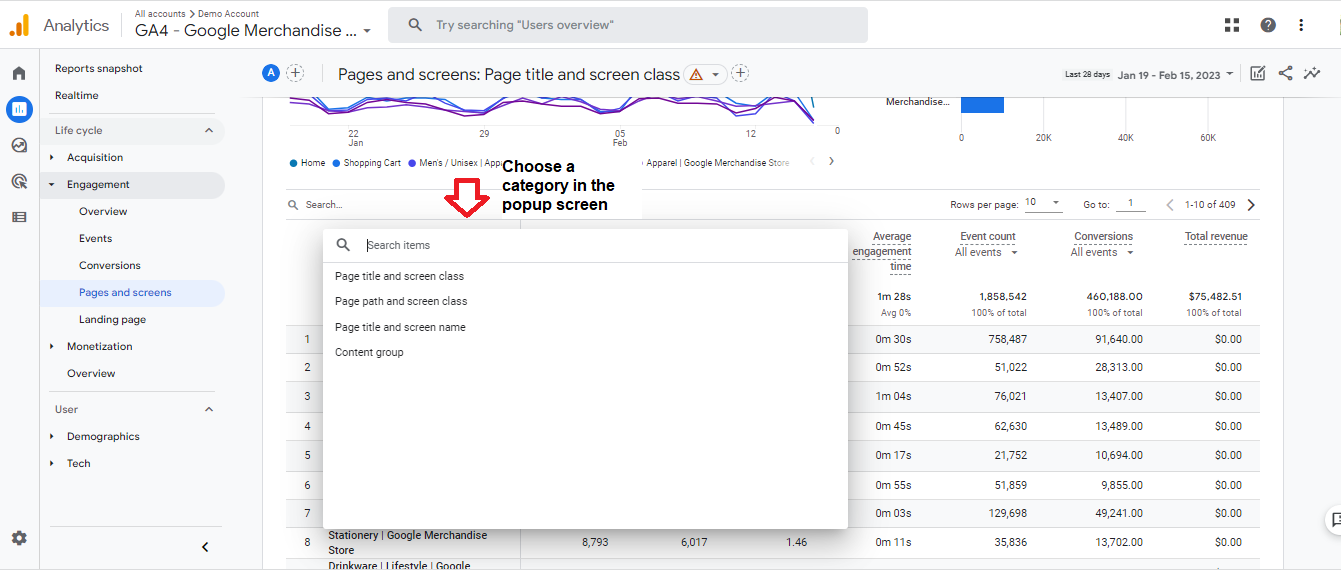This screenshot has height=571, width=1341.
Task: Click the All Users segment badge 'A'
Action: 271,73
